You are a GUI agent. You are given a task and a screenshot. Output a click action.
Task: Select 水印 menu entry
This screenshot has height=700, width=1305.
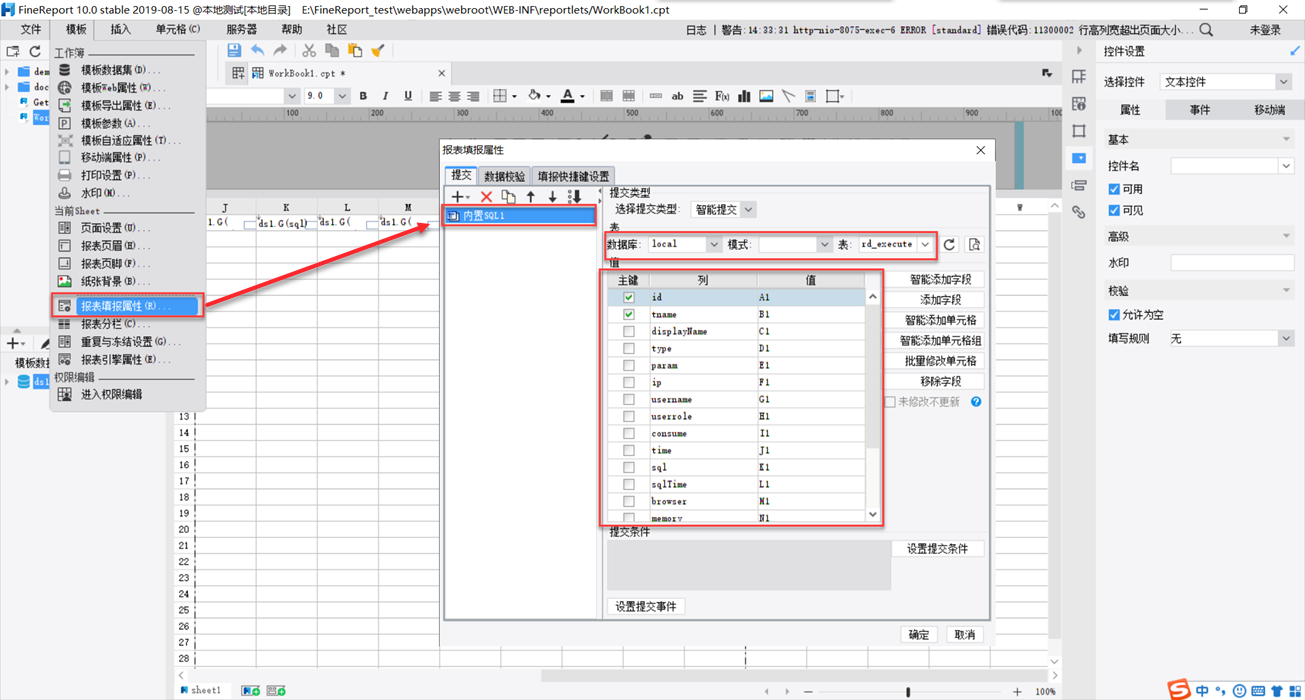(x=106, y=193)
